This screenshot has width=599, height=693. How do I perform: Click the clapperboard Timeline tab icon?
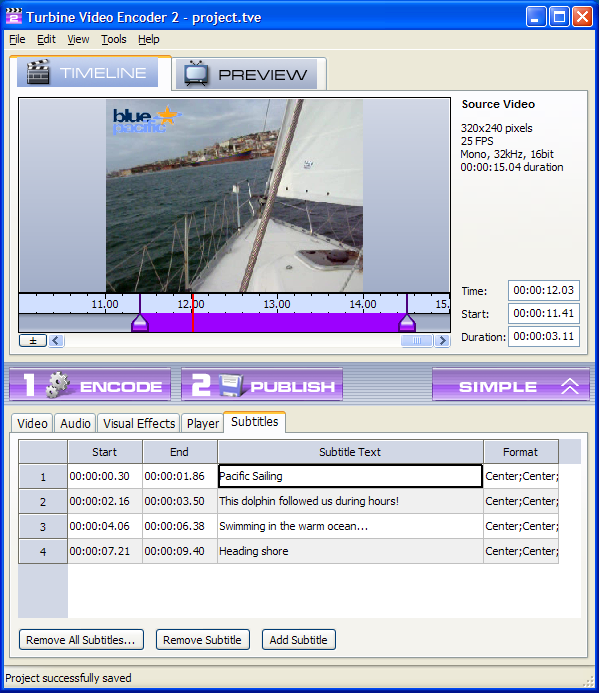(x=38, y=72)
